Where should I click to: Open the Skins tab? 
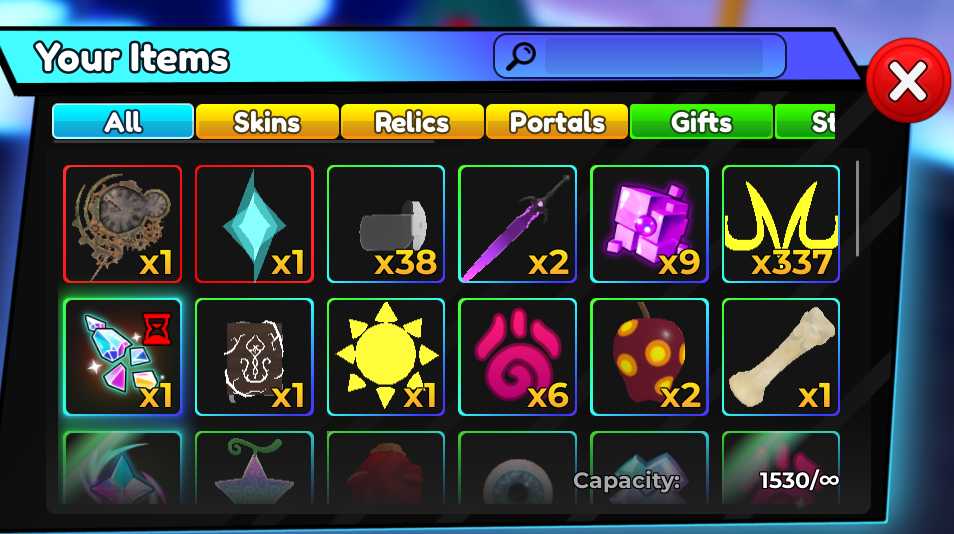(x=267, y=122)
